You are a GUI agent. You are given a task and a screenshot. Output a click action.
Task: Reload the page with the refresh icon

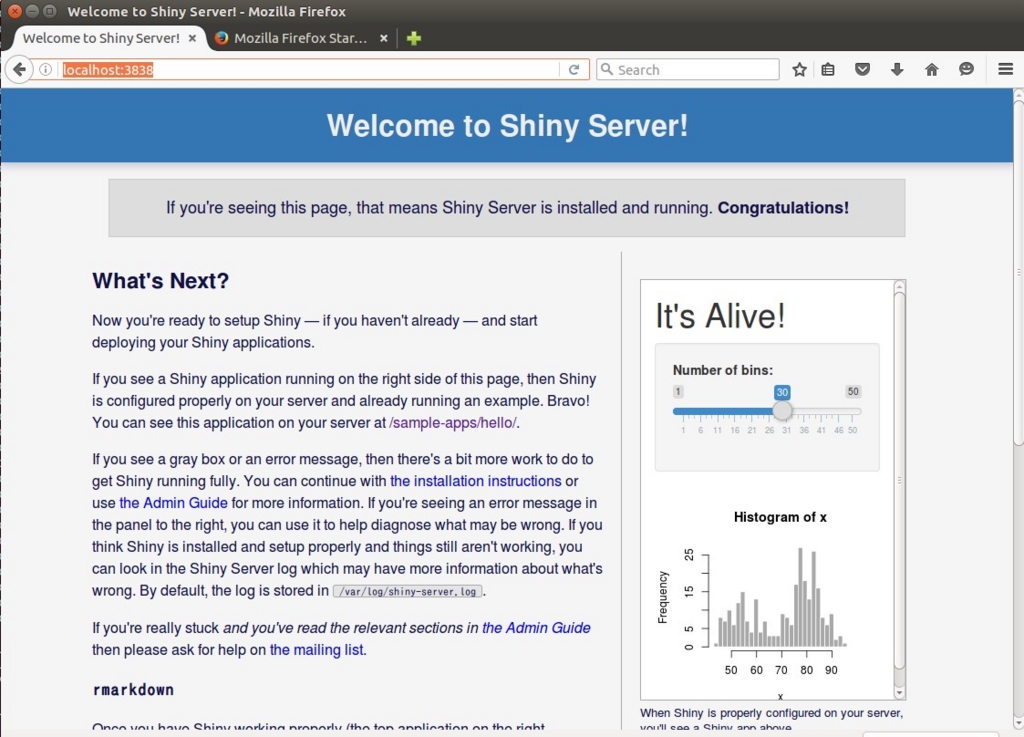pyautogui.click(x=574, y=69)
